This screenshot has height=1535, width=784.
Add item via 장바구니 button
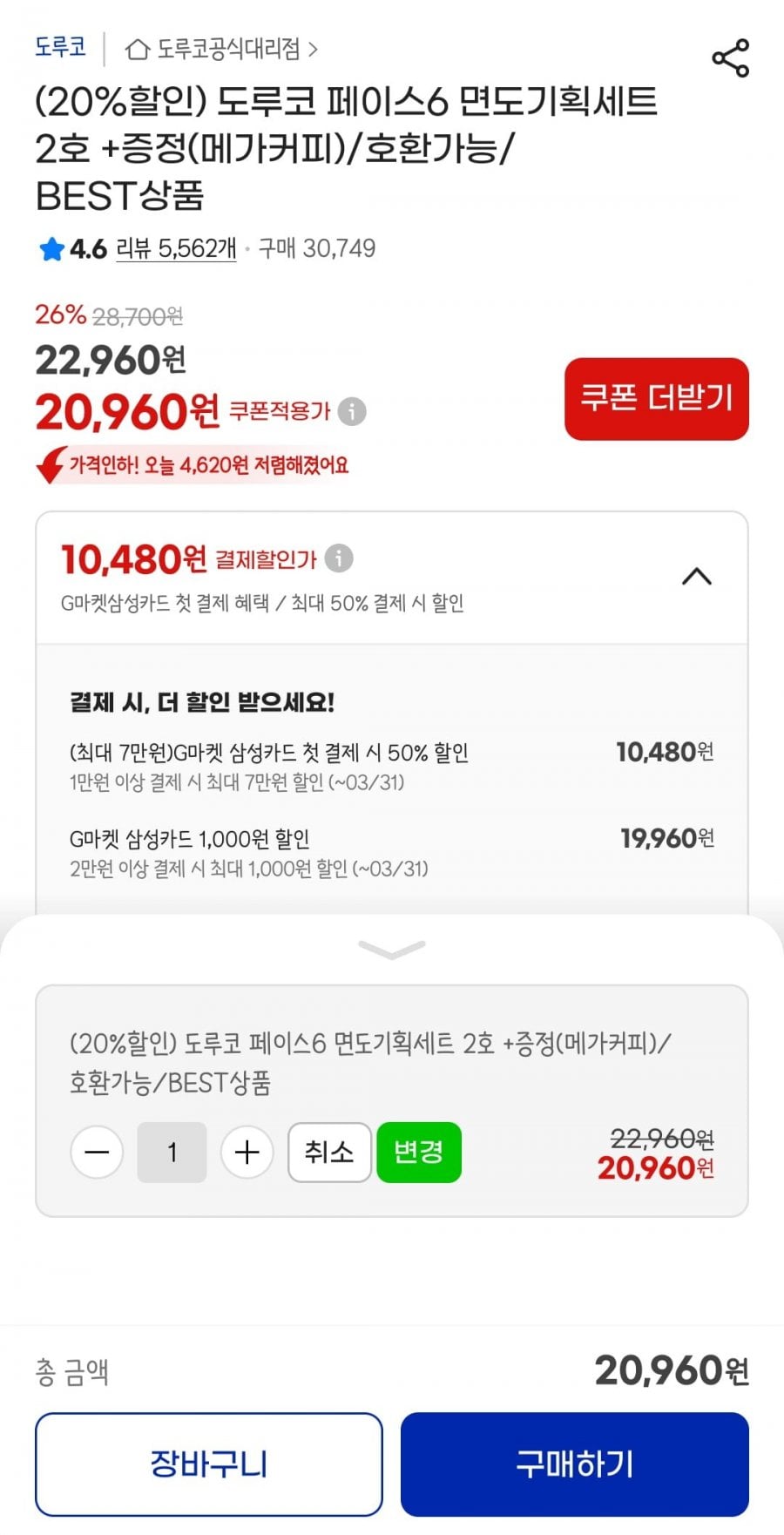(209, 1464)
